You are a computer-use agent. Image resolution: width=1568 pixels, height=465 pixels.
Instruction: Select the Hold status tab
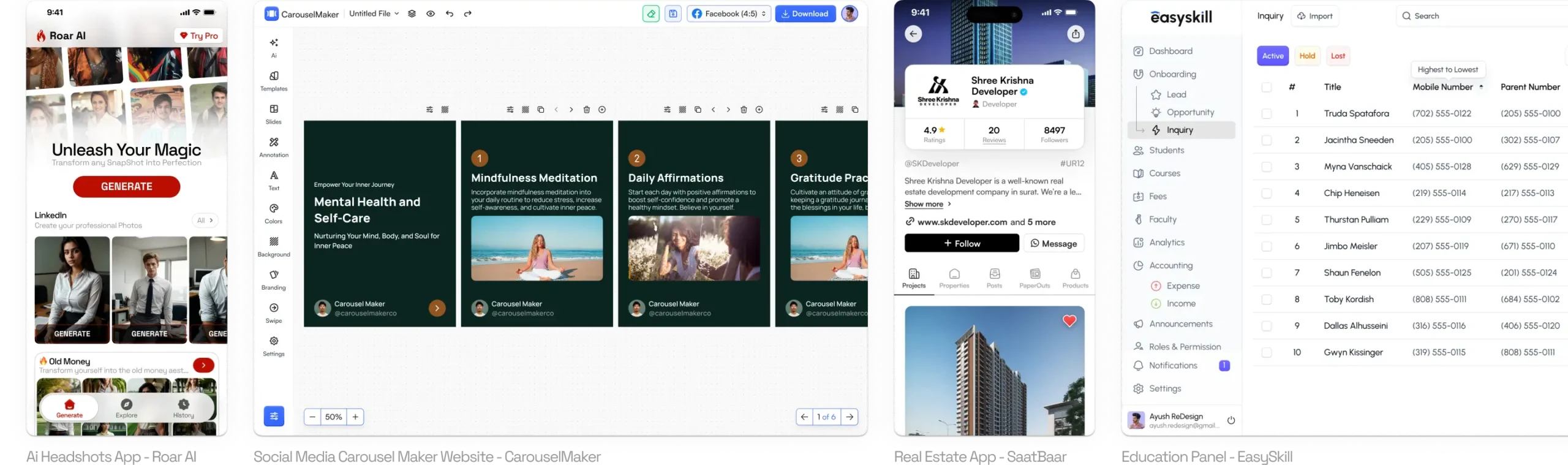point(1307,56)
